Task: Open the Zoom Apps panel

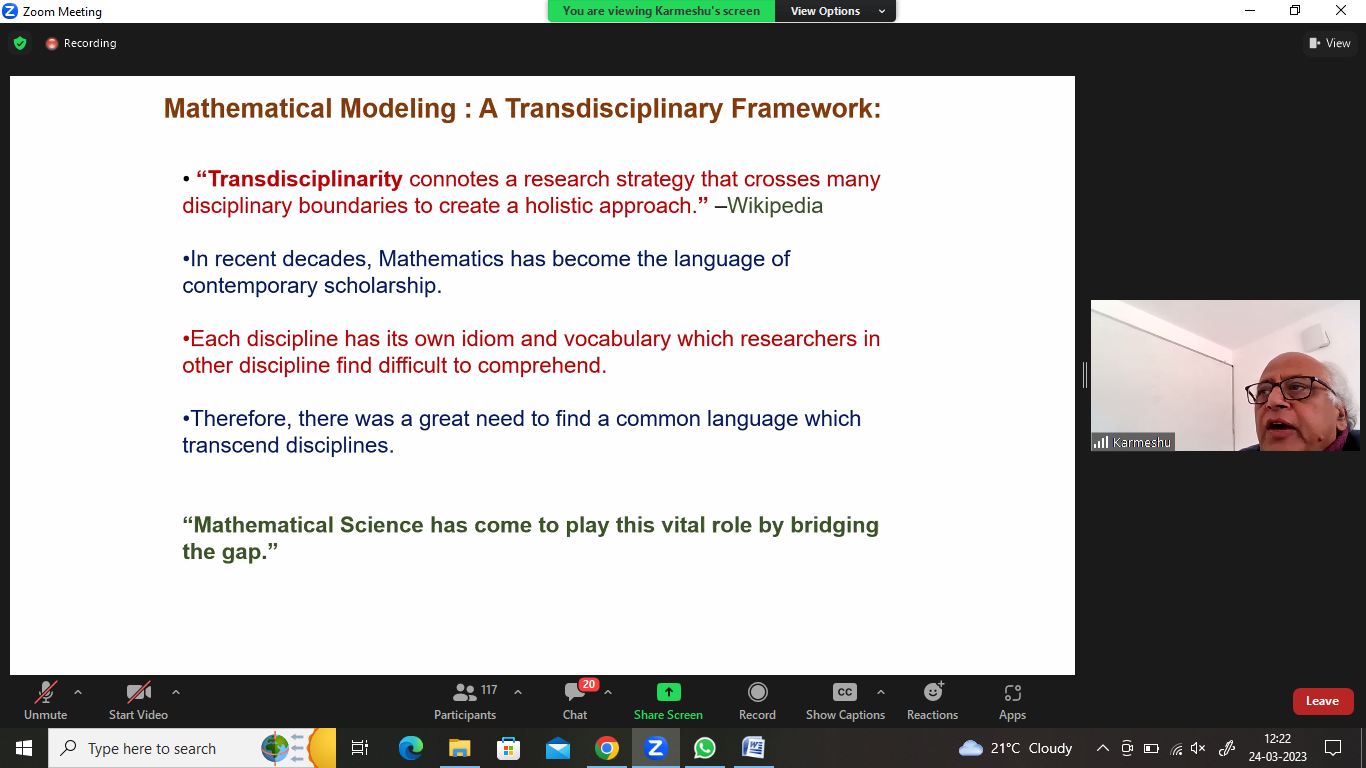Action: tap(1012, 701)
